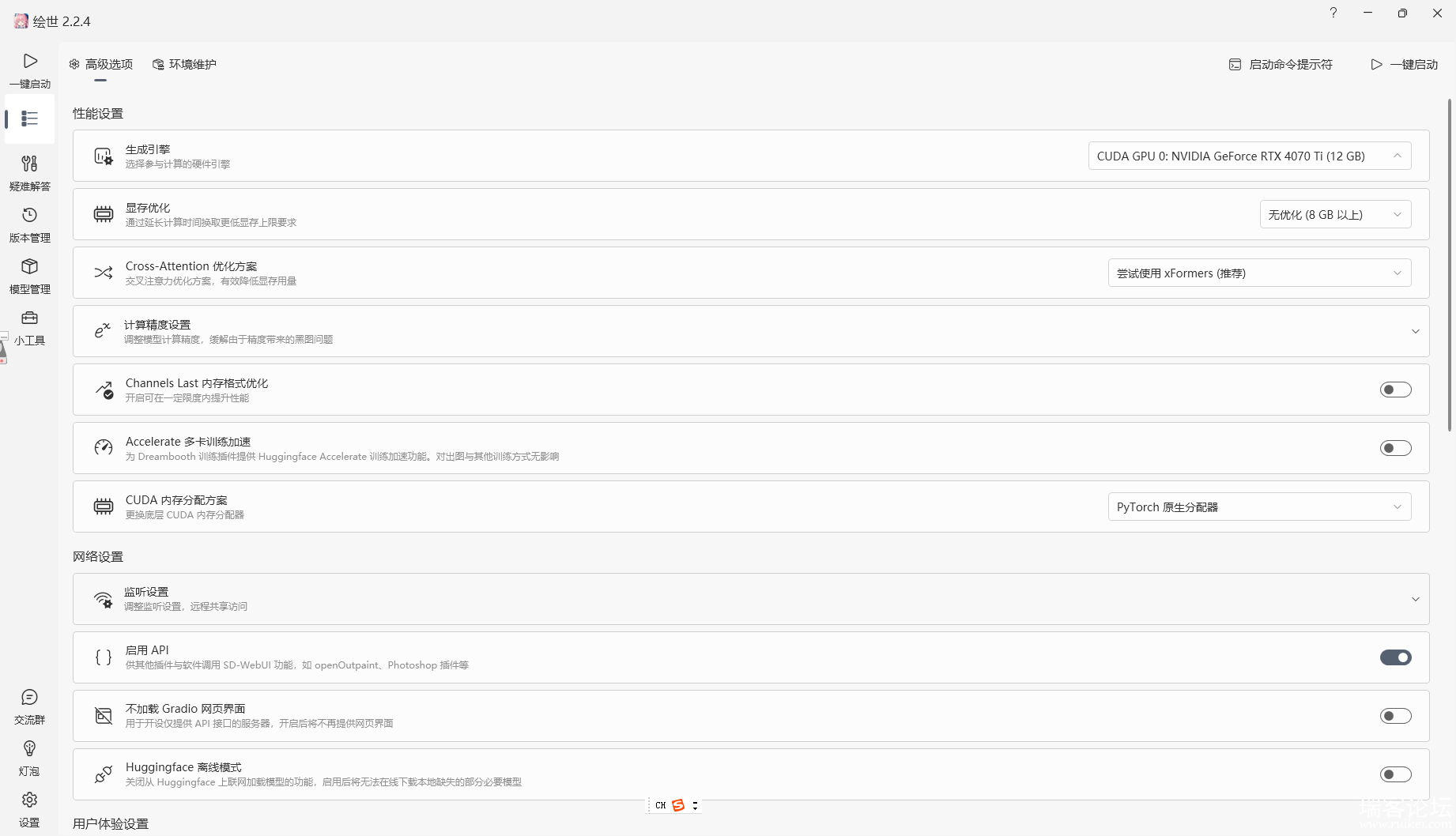Click the CH input language indicator
This screenshot has width=1456, height=836.
tap(661, 805)
